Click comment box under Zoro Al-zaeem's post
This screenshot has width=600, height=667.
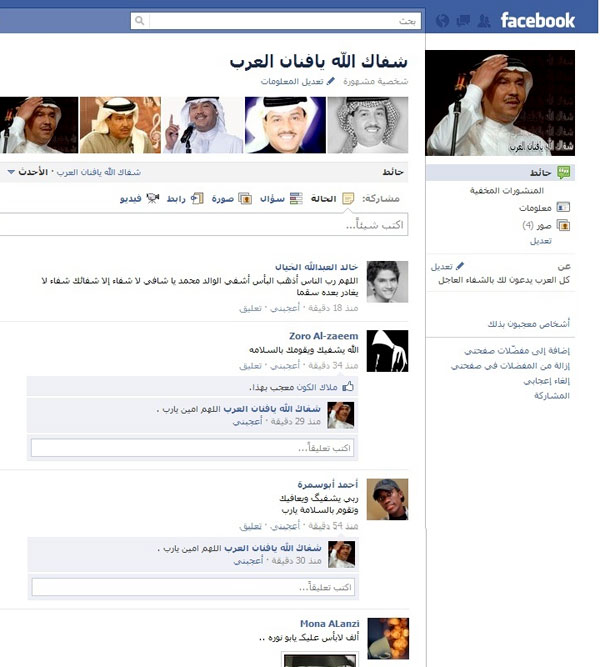[192, 448]
